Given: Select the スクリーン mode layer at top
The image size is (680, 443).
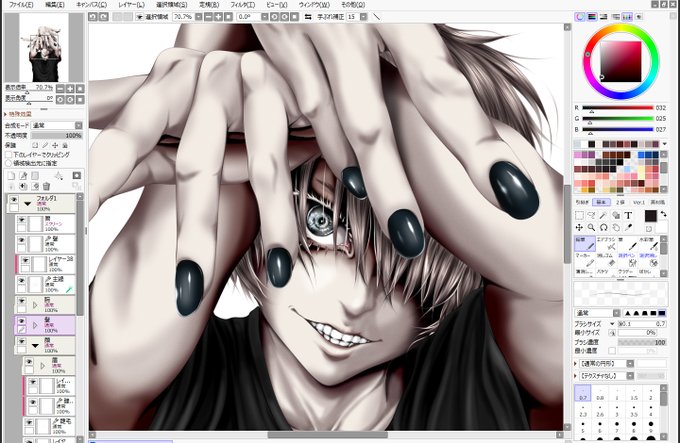Looking at the screenshot, I should (x=46, y=224).
